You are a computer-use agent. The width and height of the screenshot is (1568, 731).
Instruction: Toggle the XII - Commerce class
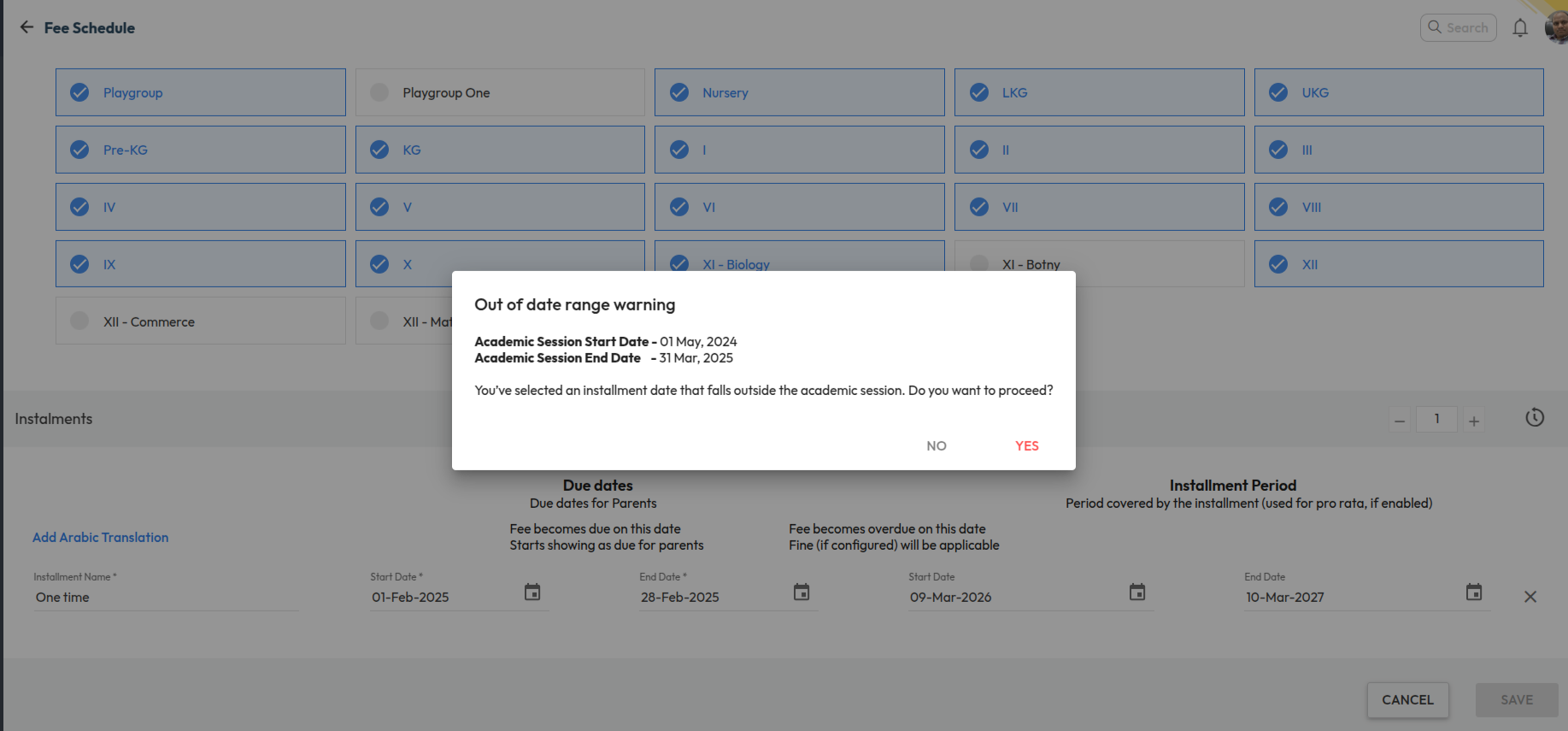point(79,321)
